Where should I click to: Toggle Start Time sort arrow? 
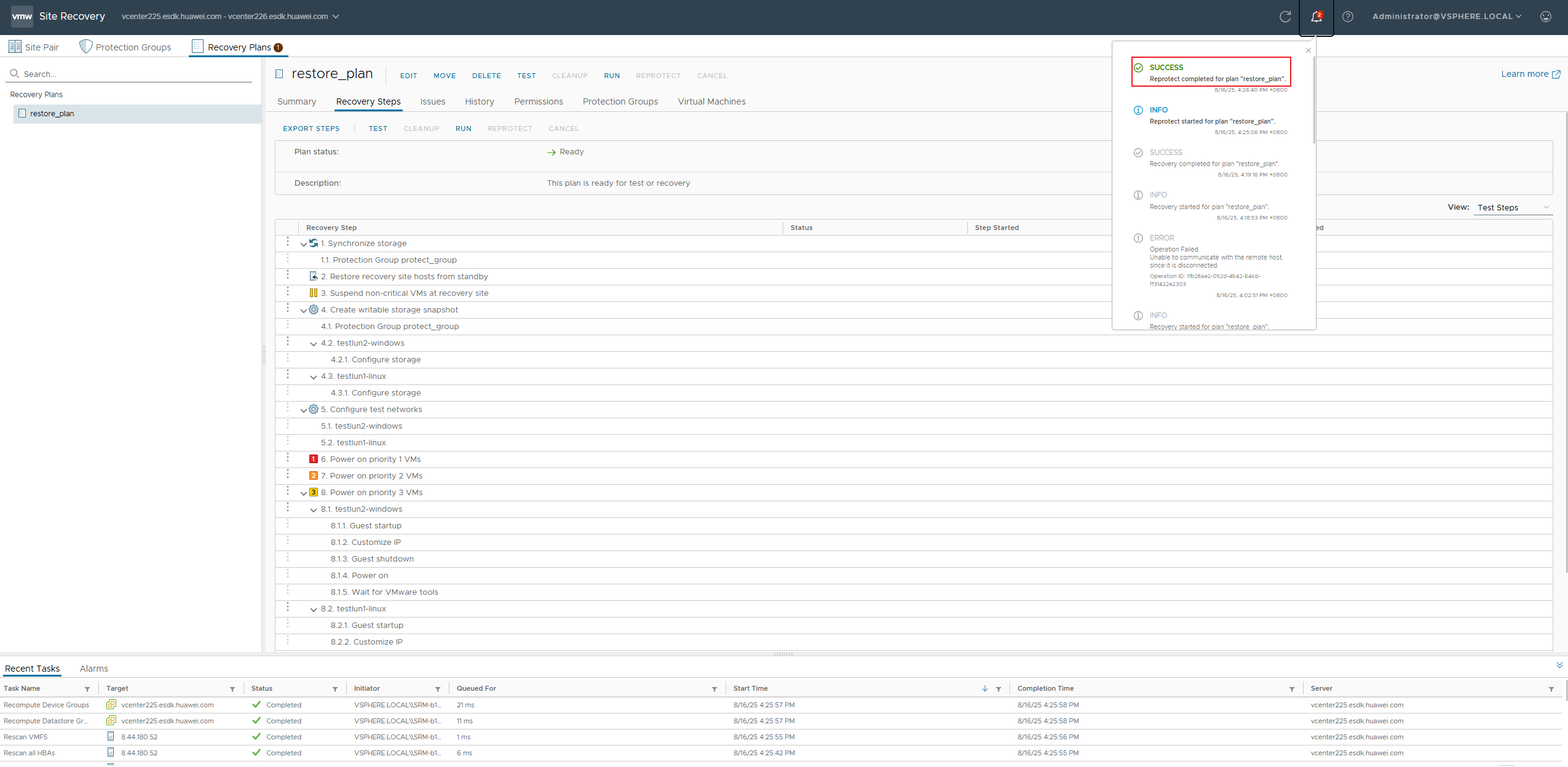(x=985, y=688)
